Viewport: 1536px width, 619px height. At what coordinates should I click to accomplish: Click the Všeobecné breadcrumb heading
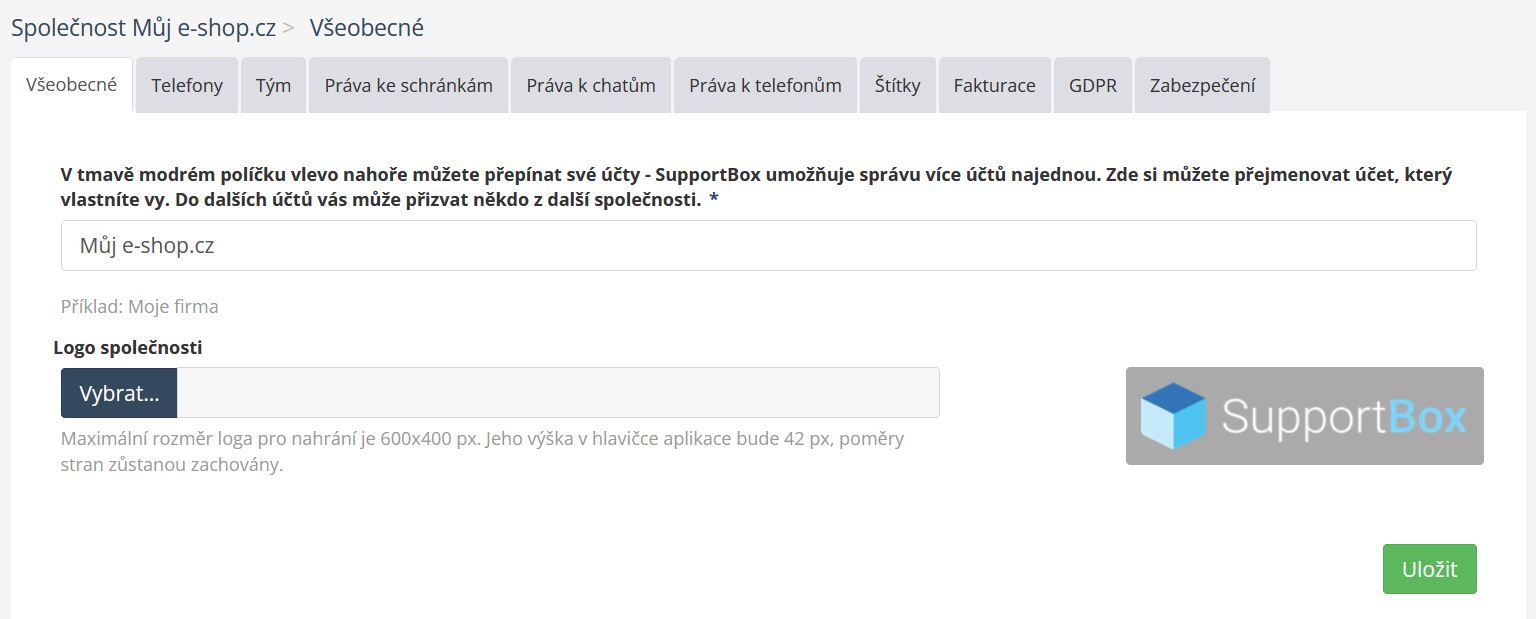point(366,27)
